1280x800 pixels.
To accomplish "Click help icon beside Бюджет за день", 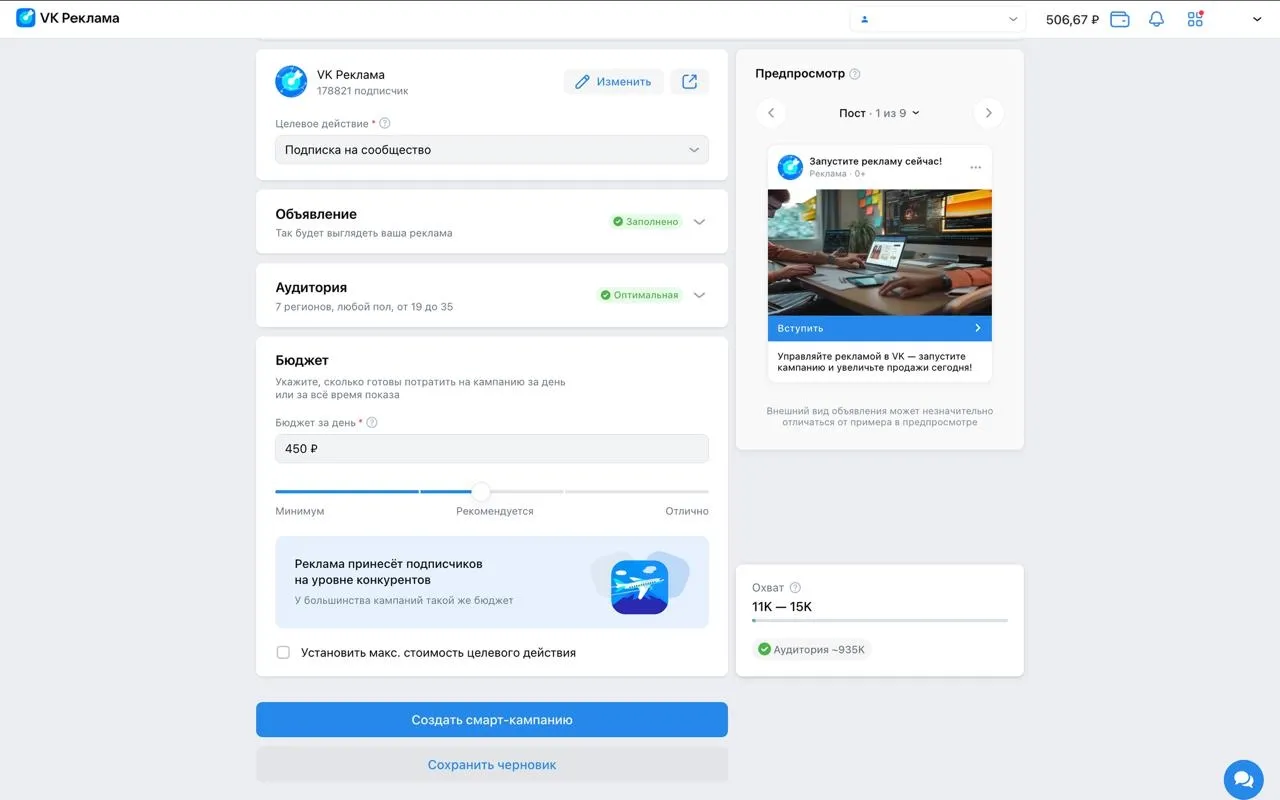I will (x=372, y=423).
